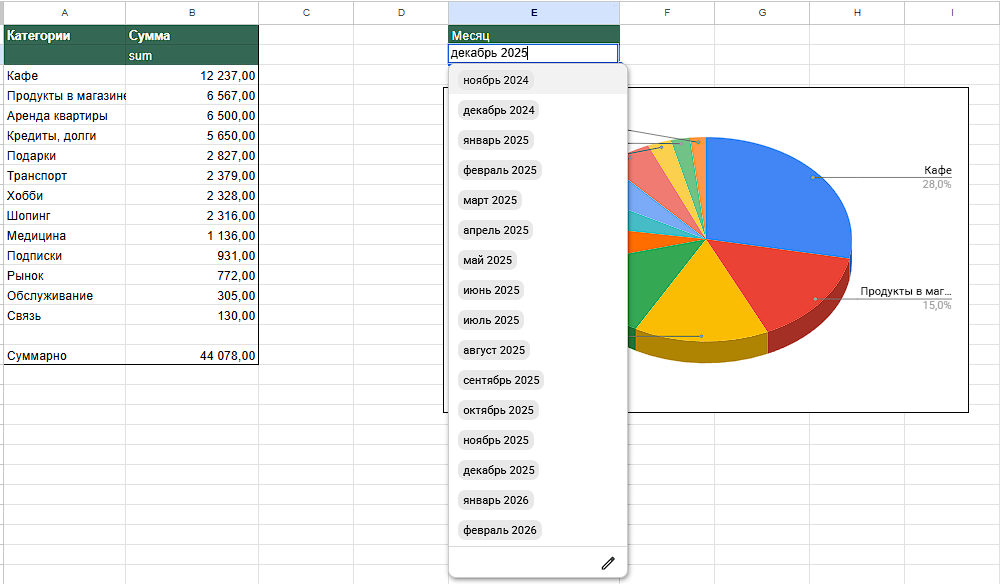Screen dimensions: 1000x584
Task: Select column E header
Action: (533, 12)
